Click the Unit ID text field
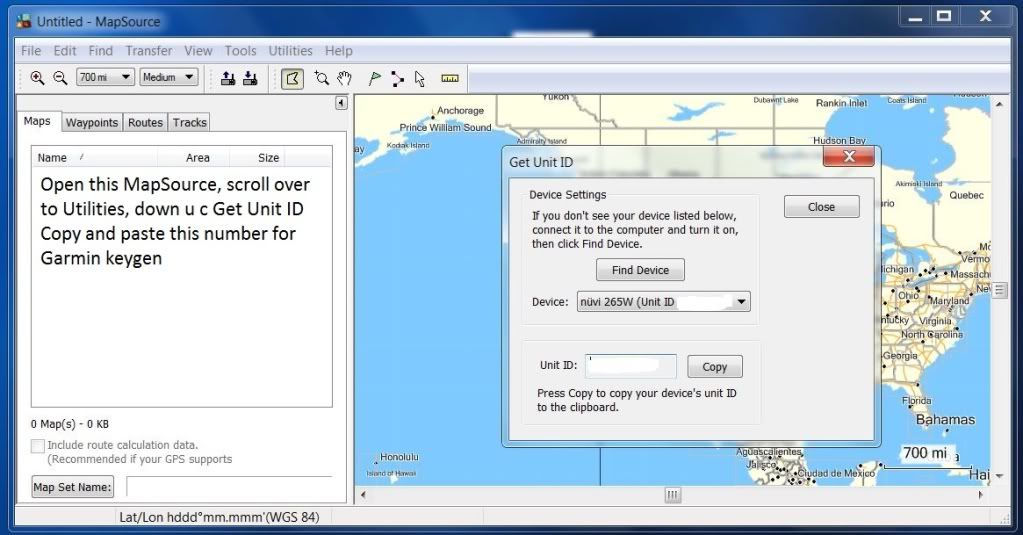Image resolution: width=1023 pixels, height=535 pixels. point(631,367)
